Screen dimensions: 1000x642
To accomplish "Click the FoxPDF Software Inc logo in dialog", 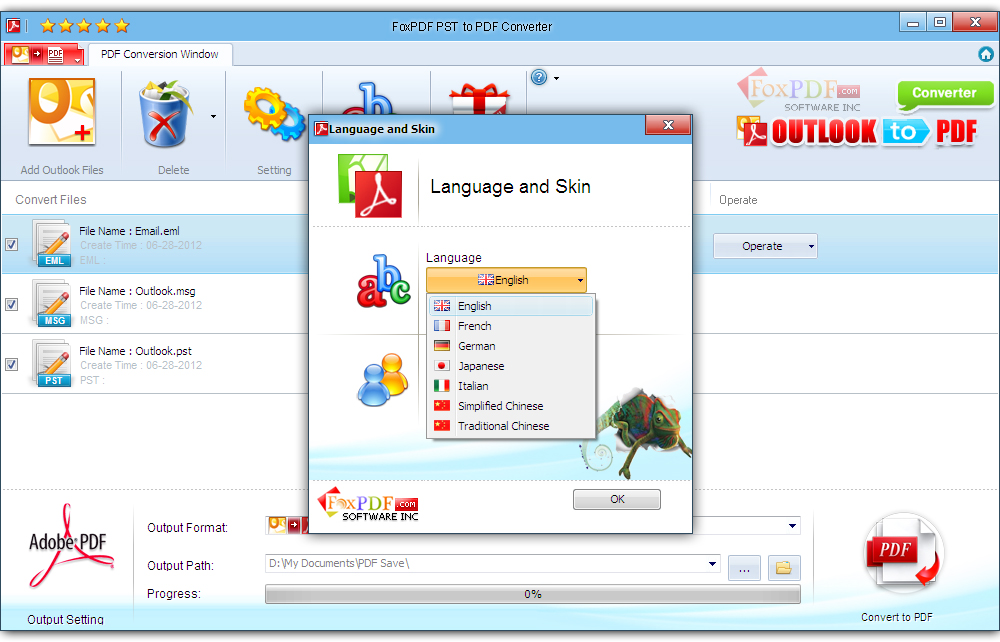I will 368,504.
